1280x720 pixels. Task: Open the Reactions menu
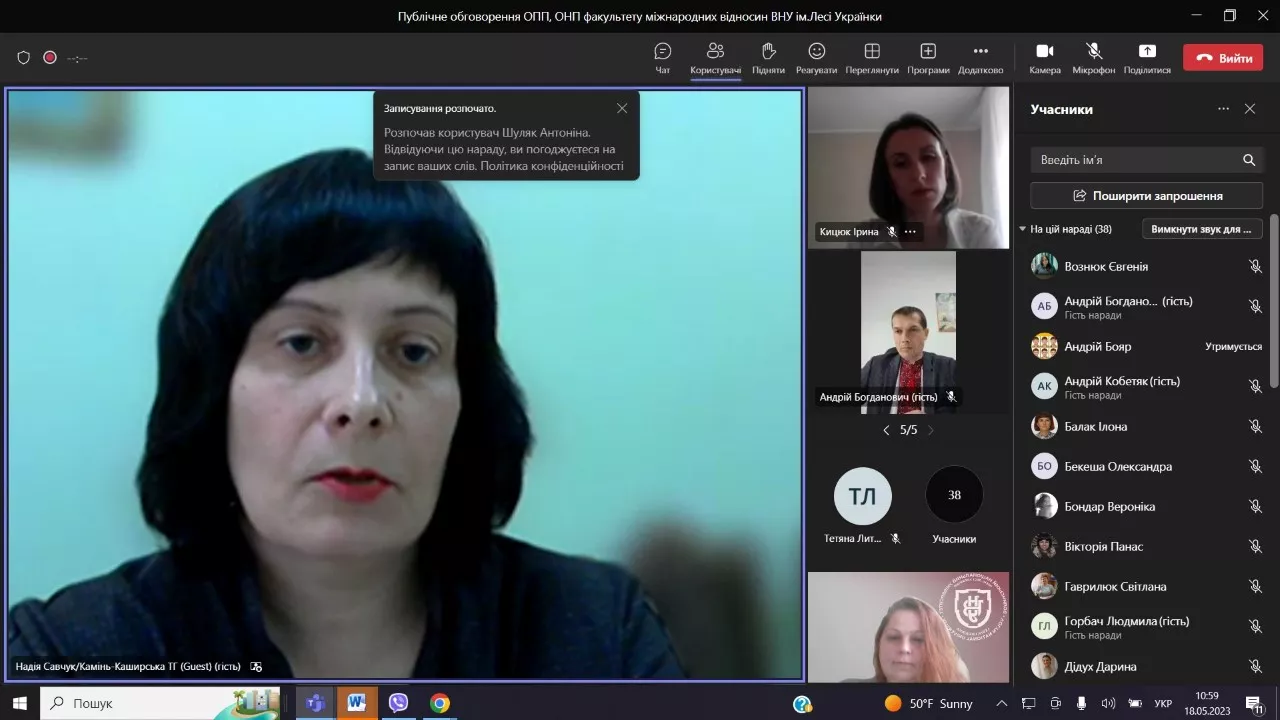coord(816,58)
